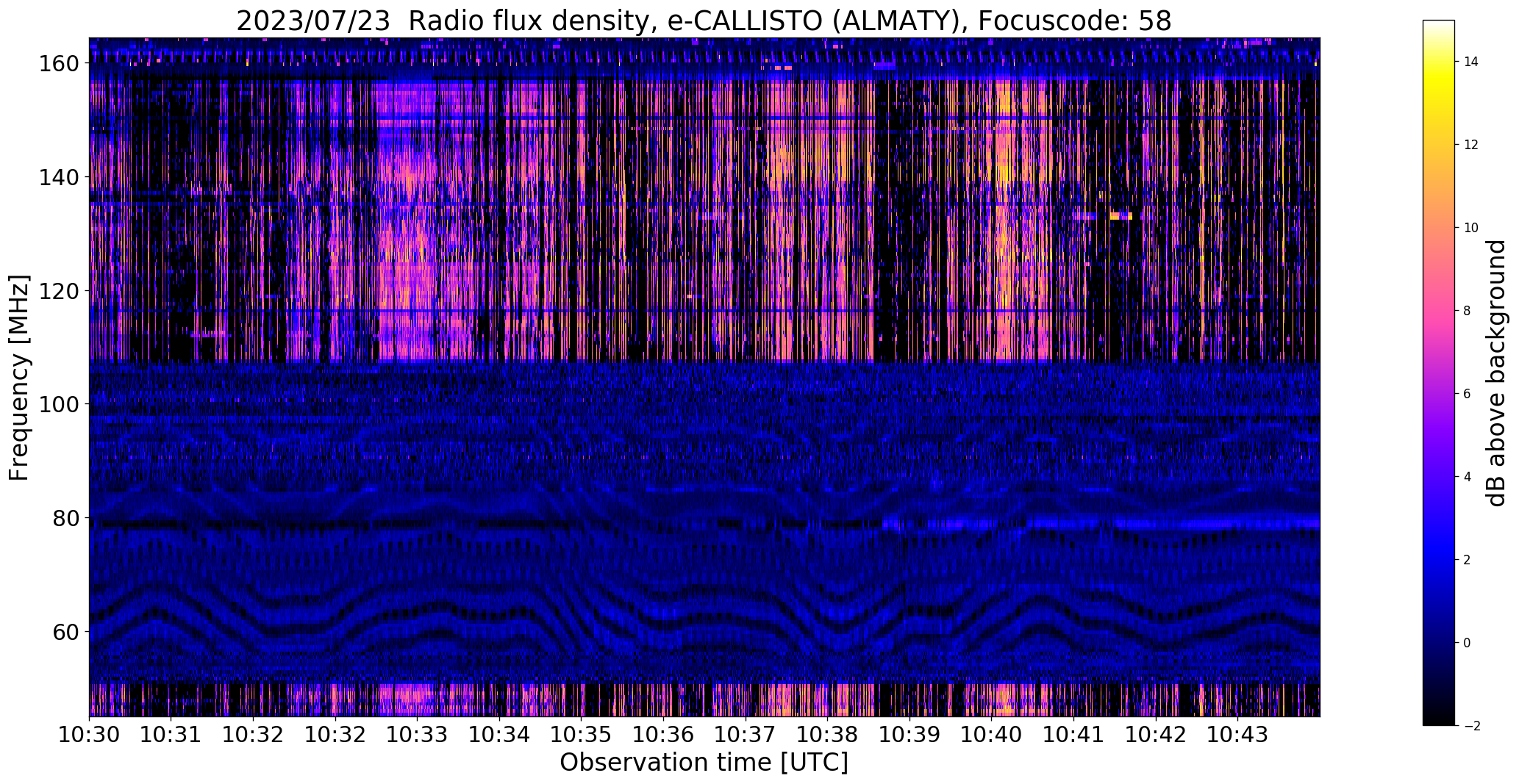
Task: Click the colorbar tick label 10
Action: pos(1471,228)
